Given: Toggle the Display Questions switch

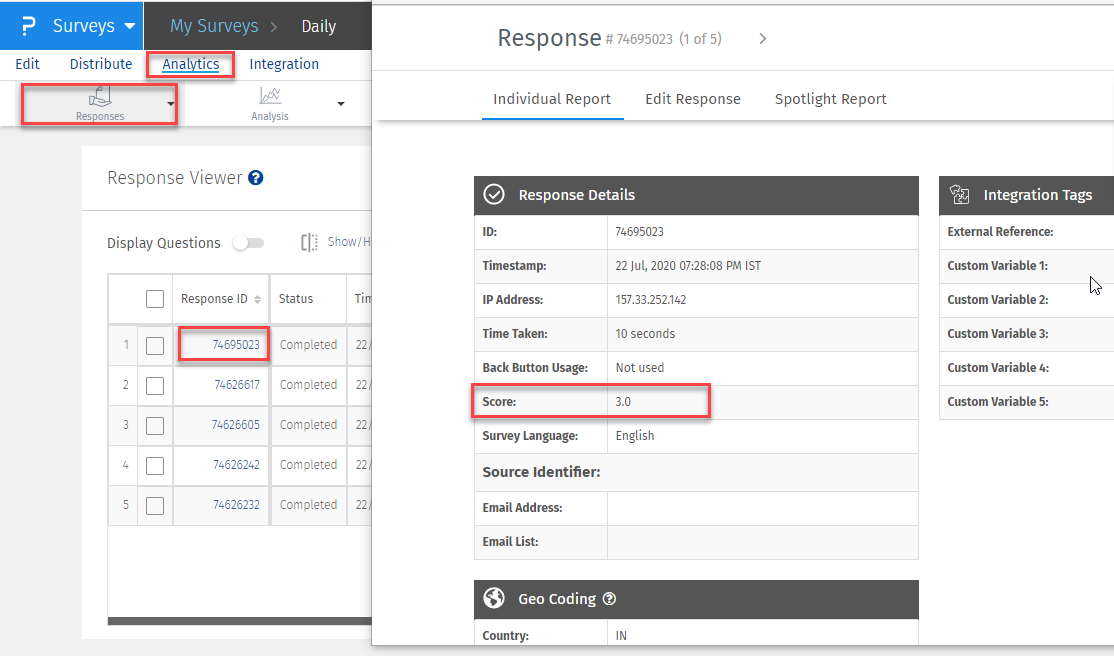Looking at the screenshot, I should [248, 243].
